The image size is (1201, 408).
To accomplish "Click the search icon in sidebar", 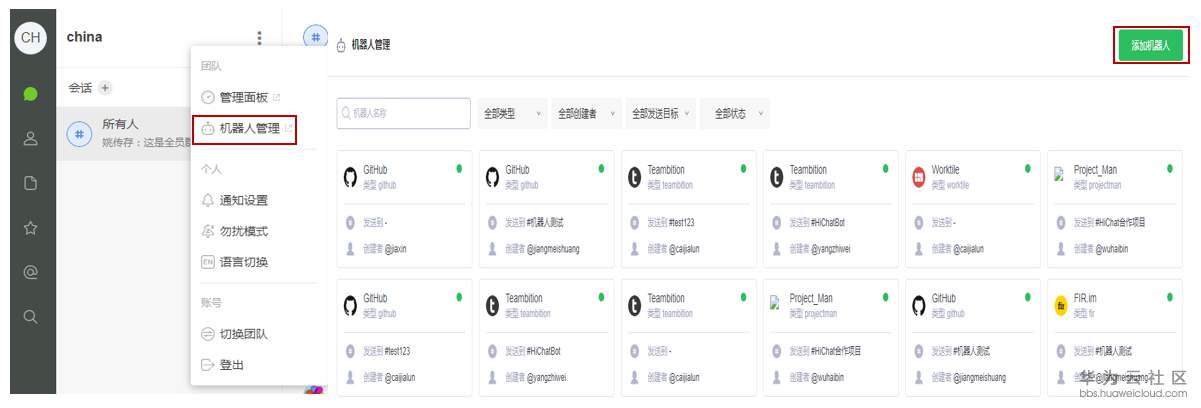I will (30, 316).
